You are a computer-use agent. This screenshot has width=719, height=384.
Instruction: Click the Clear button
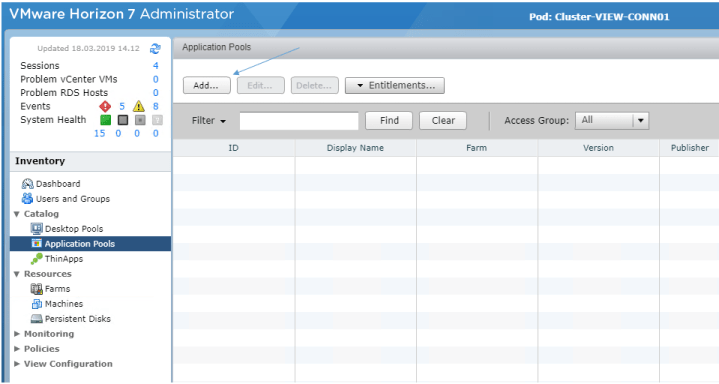[x=443, y=121]
